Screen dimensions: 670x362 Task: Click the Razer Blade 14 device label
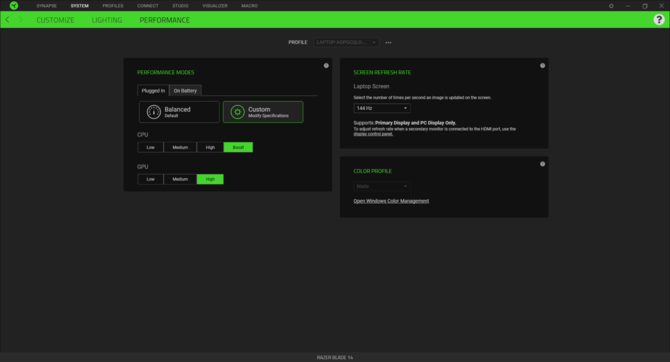pos(335,357)
